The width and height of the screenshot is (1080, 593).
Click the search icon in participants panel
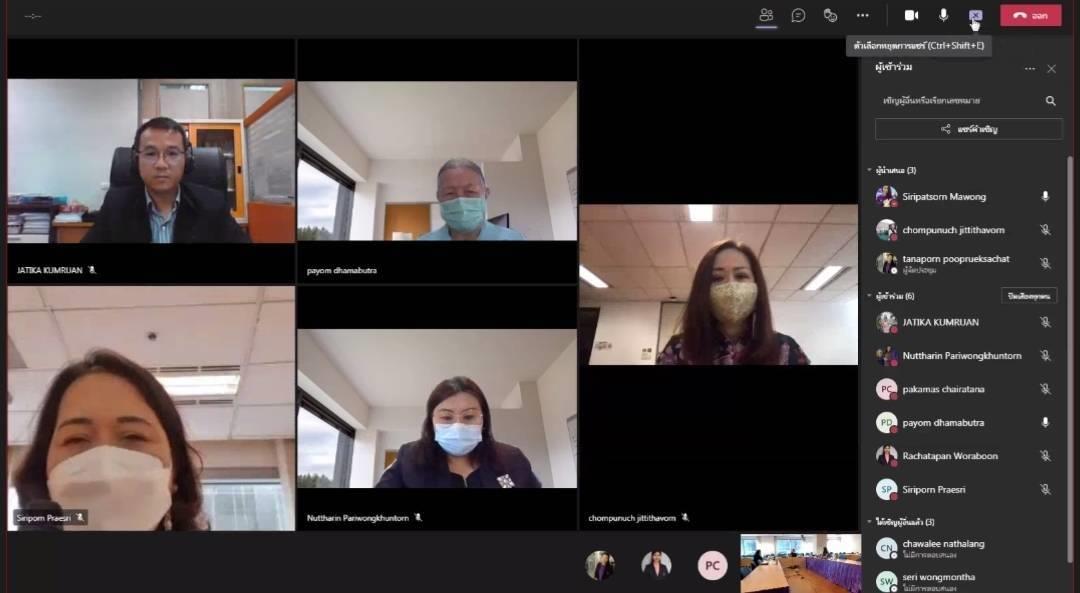pos(1050,101)
